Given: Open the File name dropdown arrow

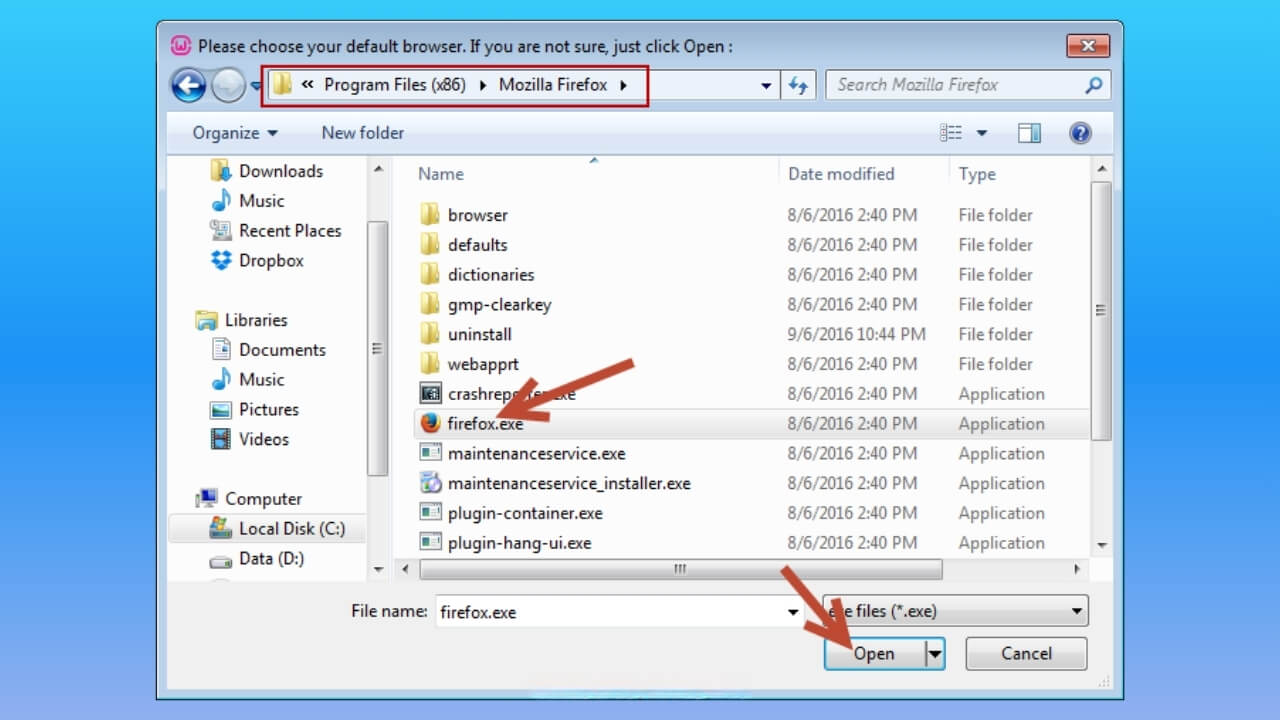Looking at the screenshot, I should [x=793, y=611].
